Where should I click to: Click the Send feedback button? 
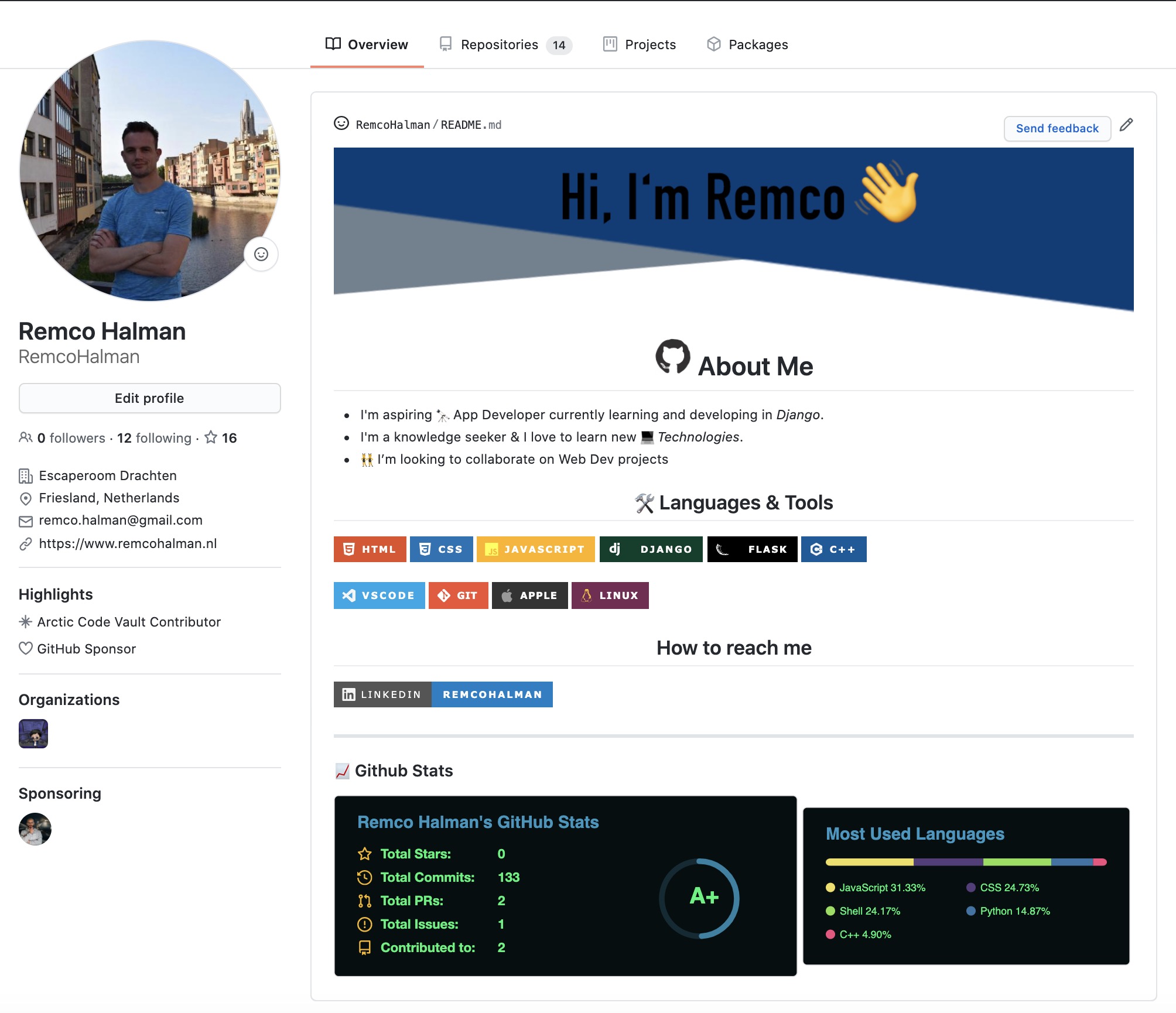tap(1057, 127)
